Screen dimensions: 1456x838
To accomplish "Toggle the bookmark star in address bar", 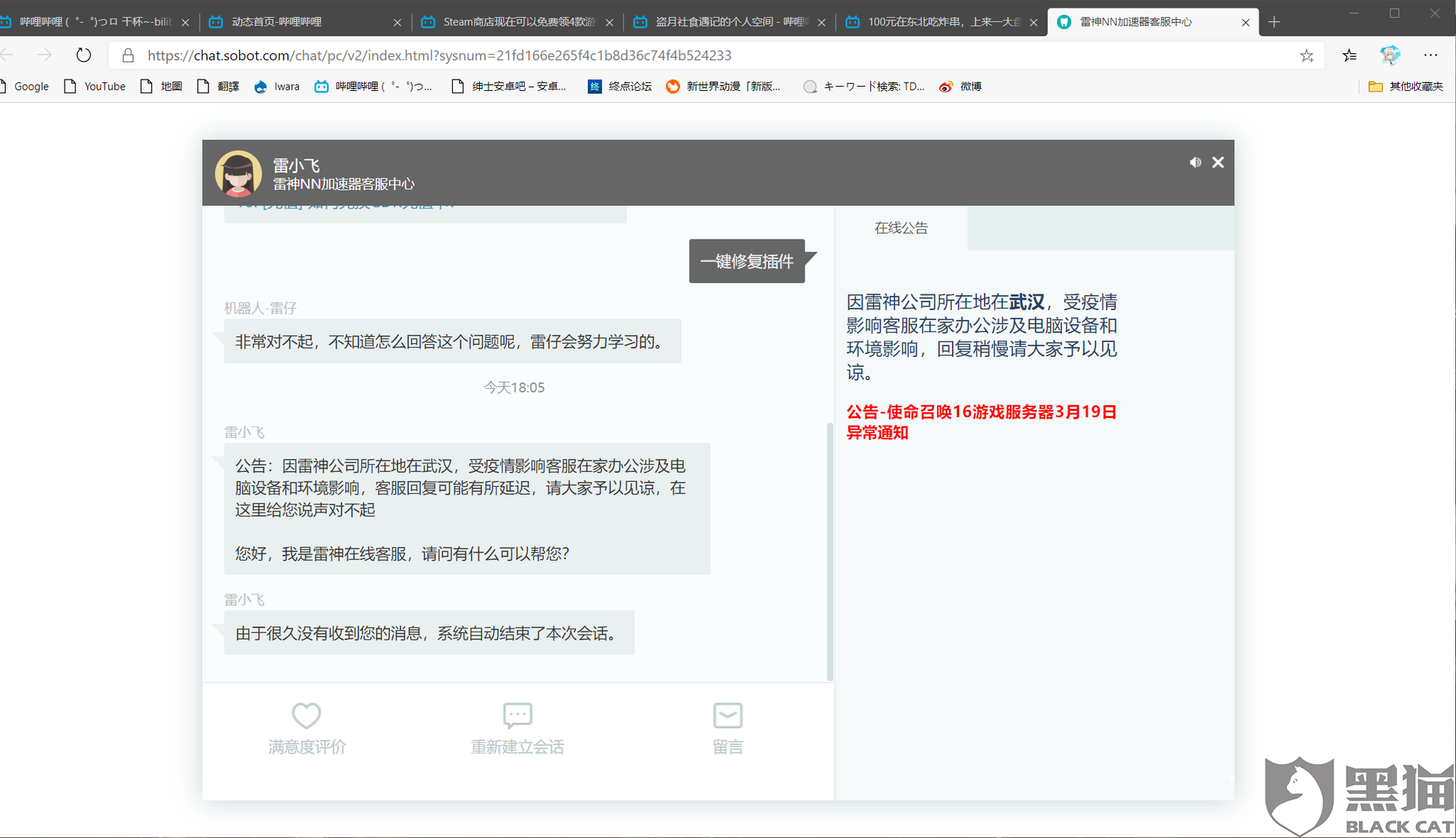I will pos(1307,55).
